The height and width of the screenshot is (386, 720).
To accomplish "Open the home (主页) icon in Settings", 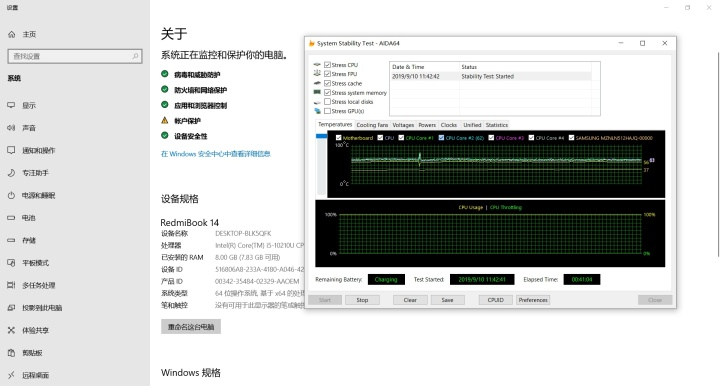I will click(x=11, y=34).
